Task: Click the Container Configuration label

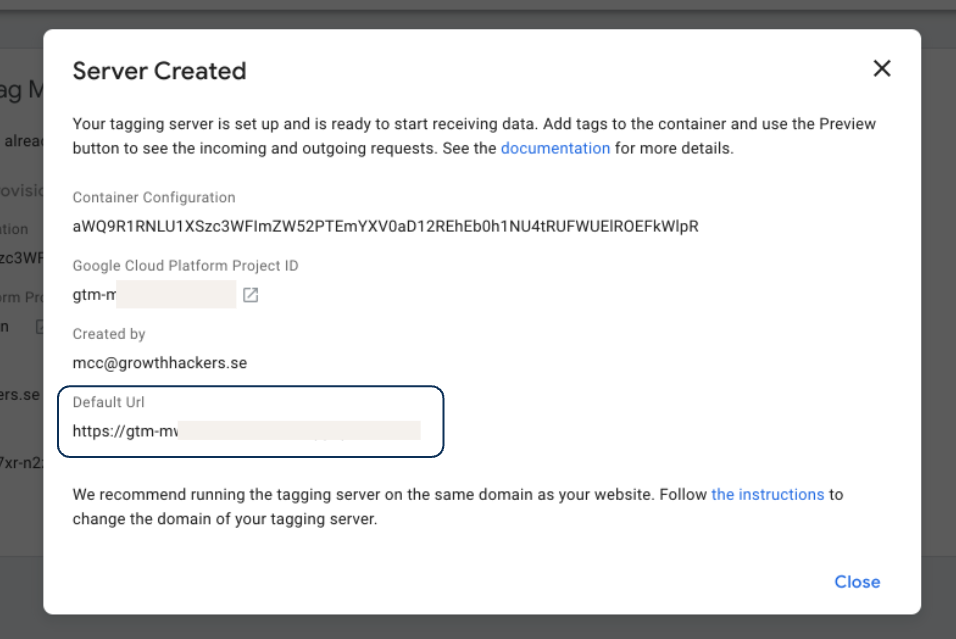Action: tap(154, 198)
